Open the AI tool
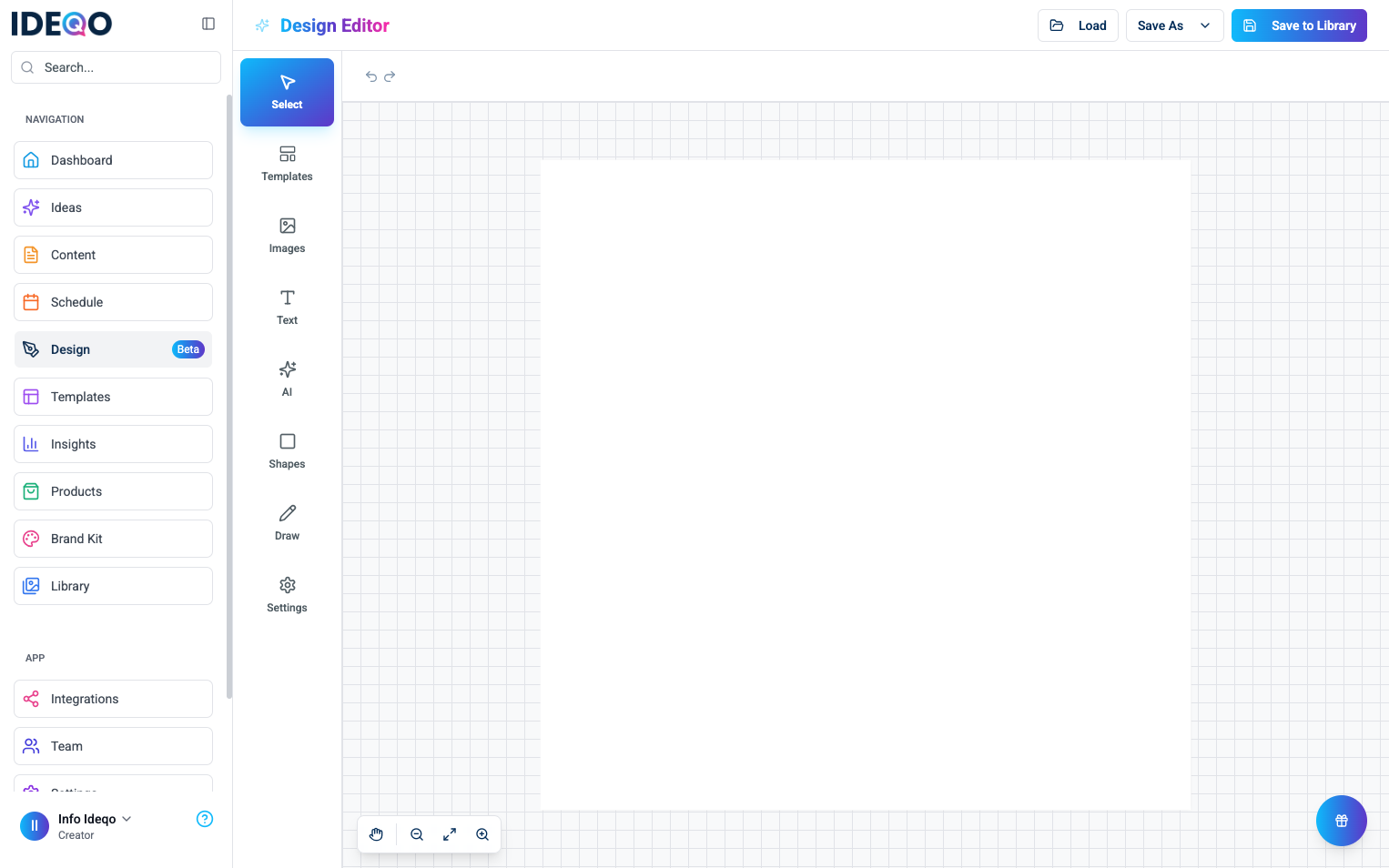1389x868 pixels. tap(287, 378)
